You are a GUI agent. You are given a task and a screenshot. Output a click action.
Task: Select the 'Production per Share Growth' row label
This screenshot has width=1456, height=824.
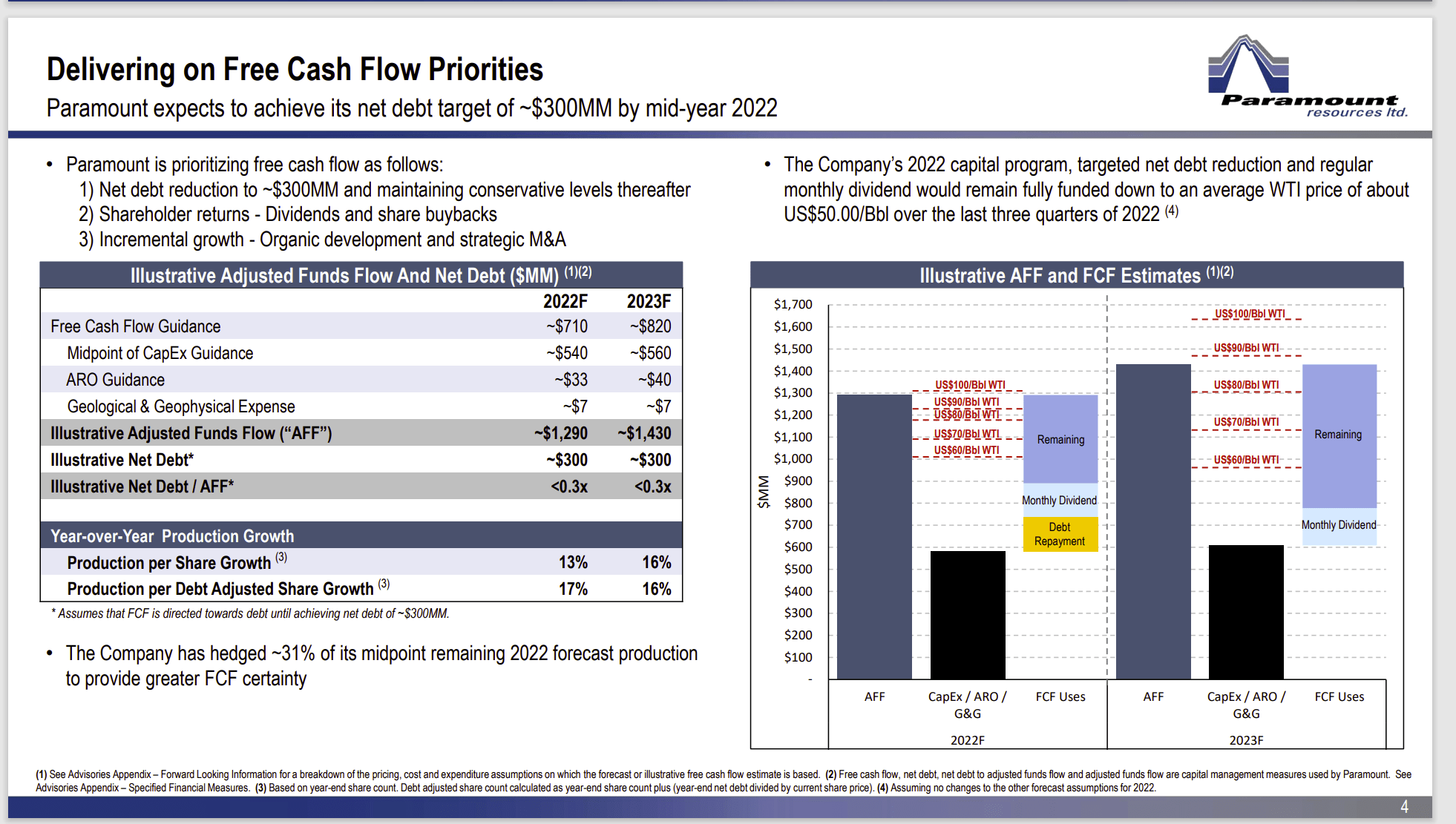click(x=169, y=563)
